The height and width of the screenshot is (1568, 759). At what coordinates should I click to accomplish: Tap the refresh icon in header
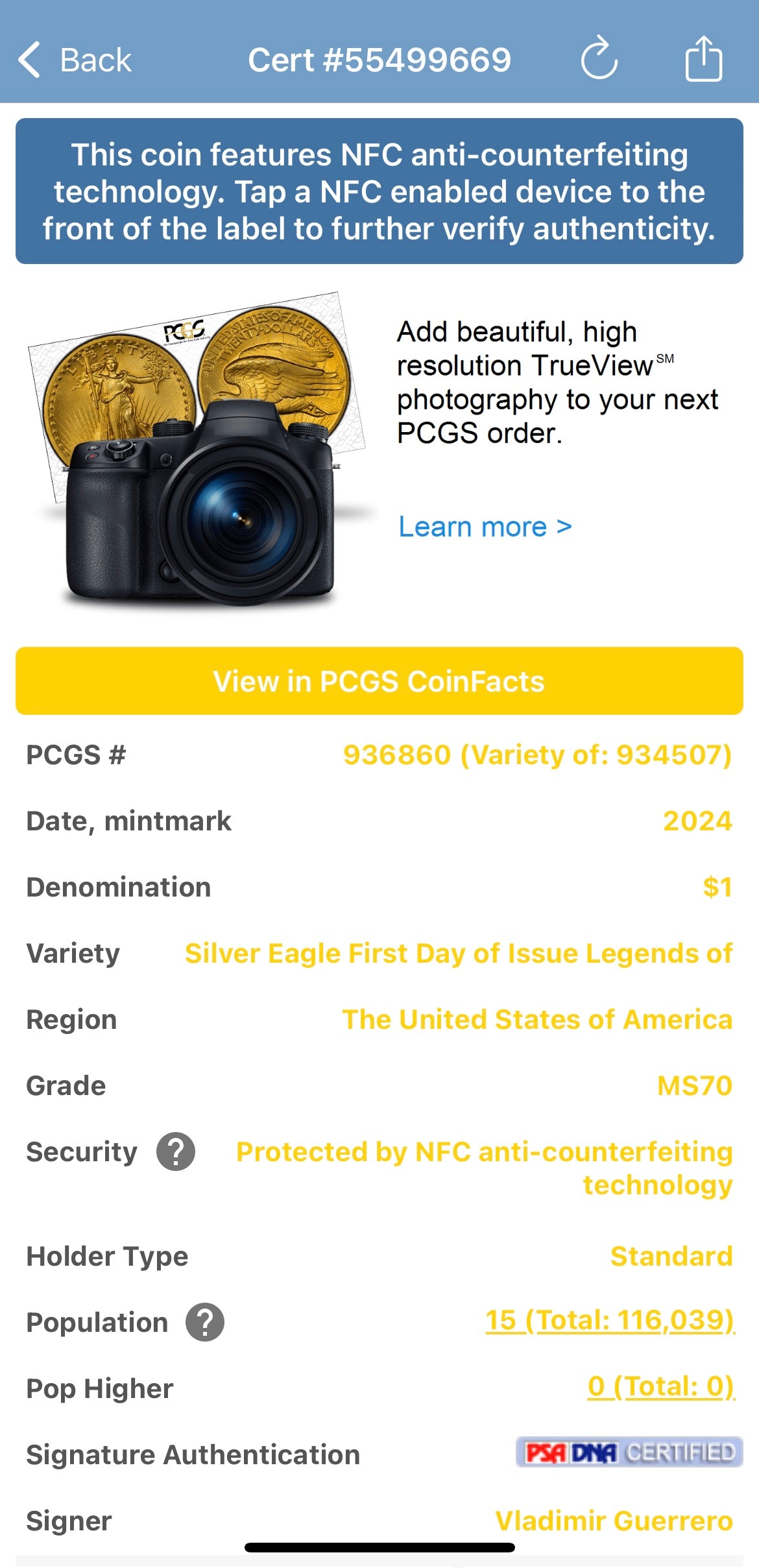[599, 59]
